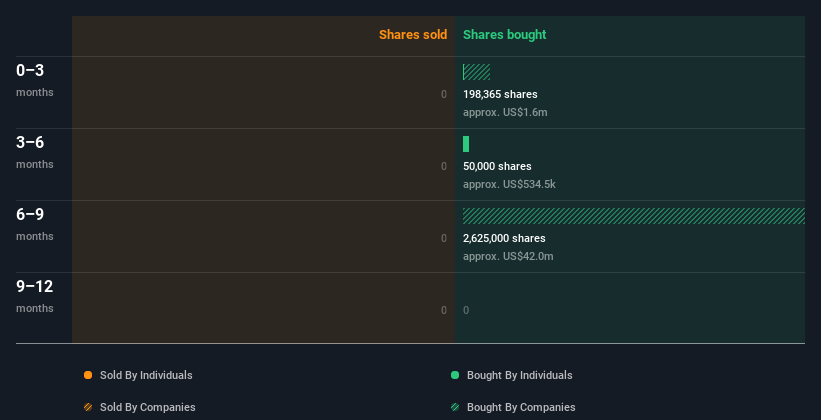Click the 3–6 months row label

pos(35,152)
